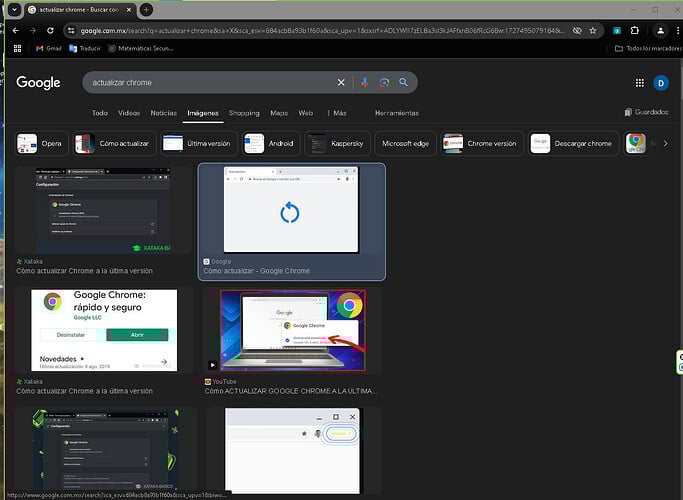Click the magnifier search button

coord(403,82)
